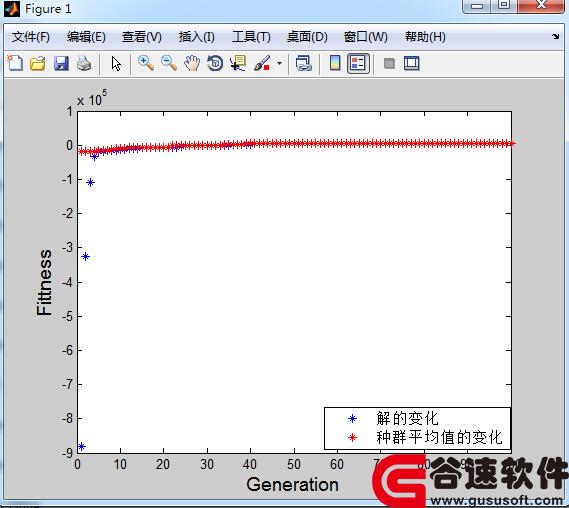Click the Show Plot Tools icon

click(x=412, y=64)
